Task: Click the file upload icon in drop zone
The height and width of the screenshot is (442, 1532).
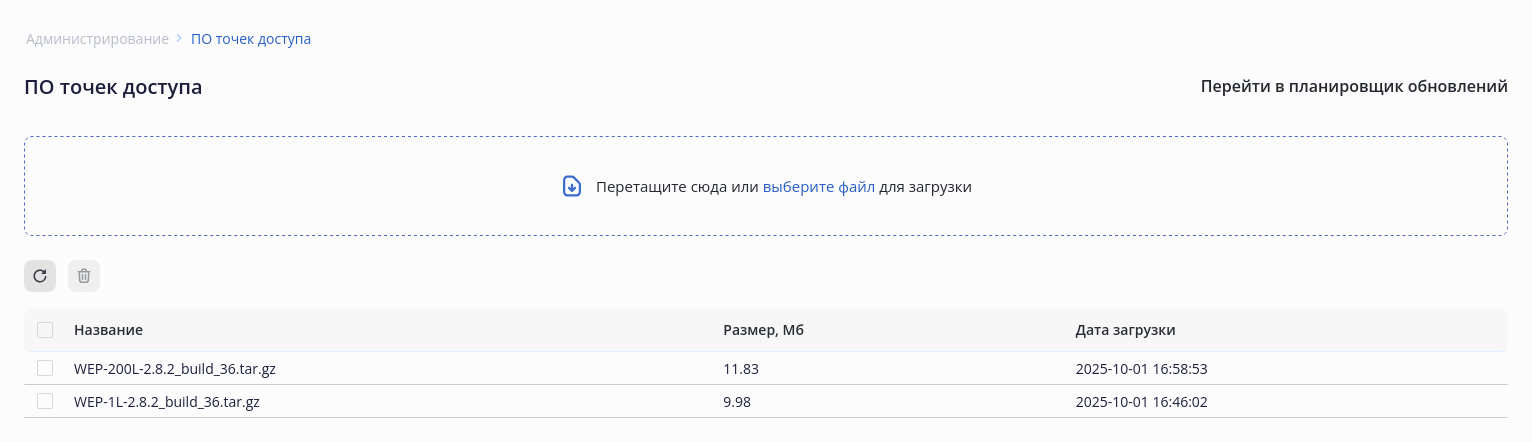Action: pos(572,187)
